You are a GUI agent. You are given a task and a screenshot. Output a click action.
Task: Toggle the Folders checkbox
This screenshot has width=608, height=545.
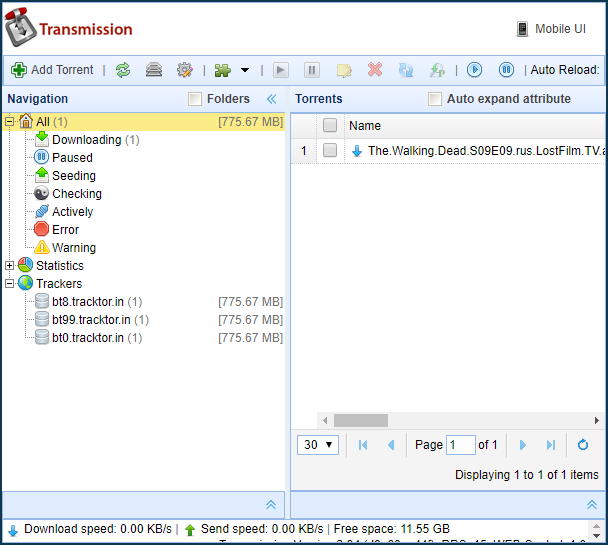point(195,99)
